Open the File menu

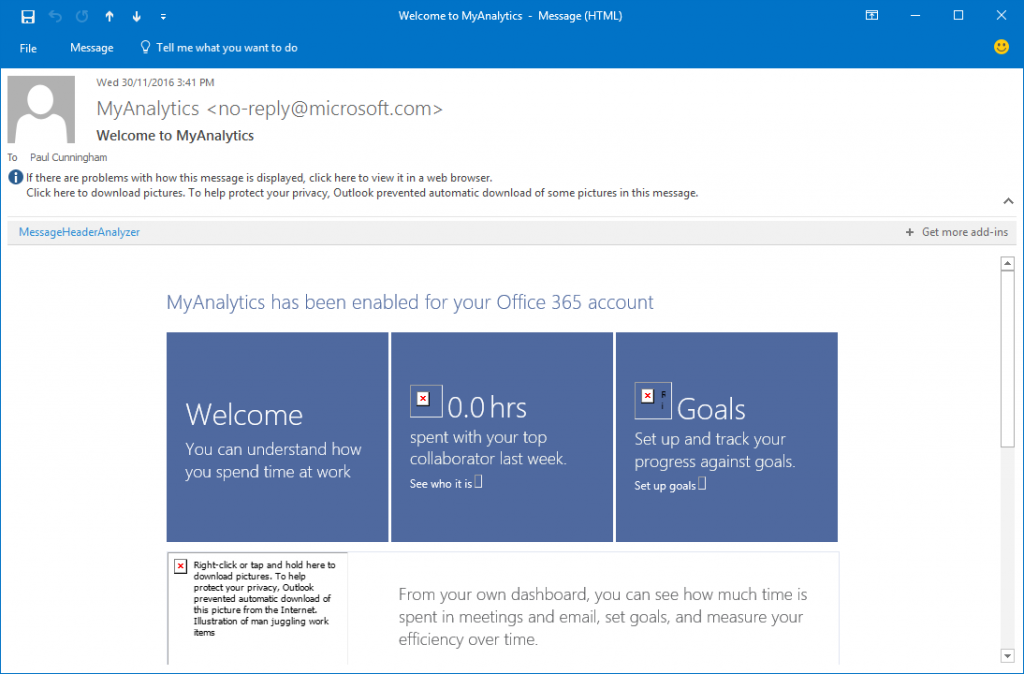[27, 47]
